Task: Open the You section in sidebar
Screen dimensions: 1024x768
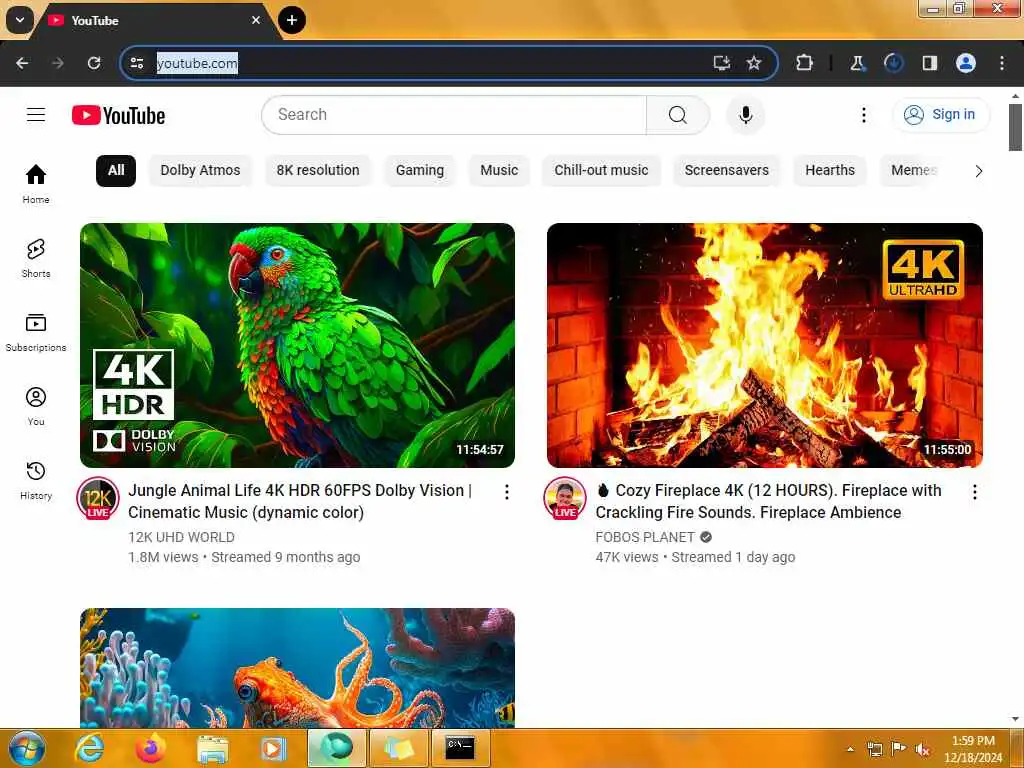Action: [36, 406]
